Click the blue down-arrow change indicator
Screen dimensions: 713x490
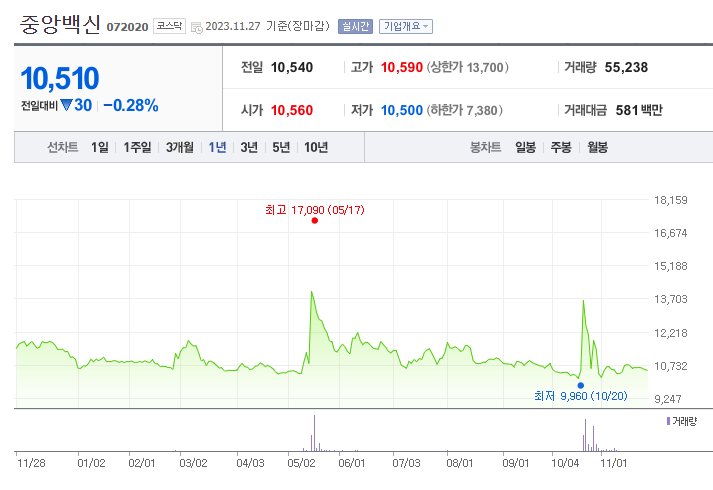click(x=66, y=105)
